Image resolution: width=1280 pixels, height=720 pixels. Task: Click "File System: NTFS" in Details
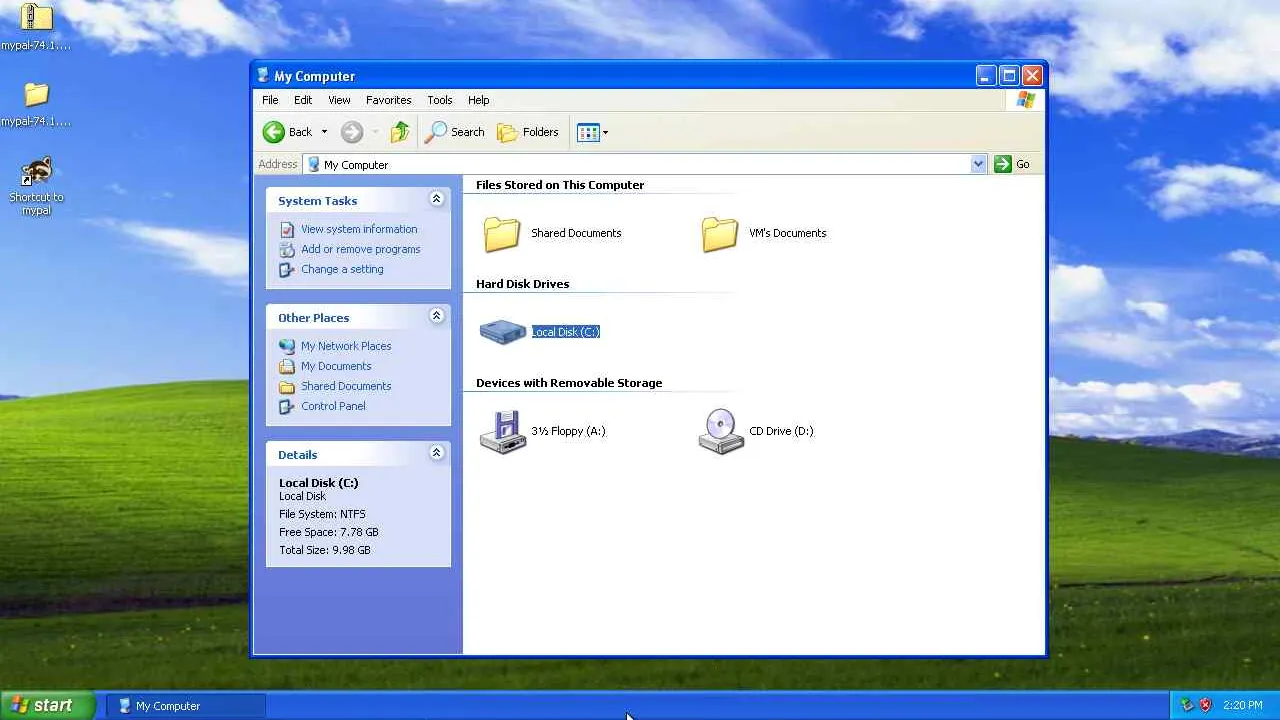click(x=322, y=514)
